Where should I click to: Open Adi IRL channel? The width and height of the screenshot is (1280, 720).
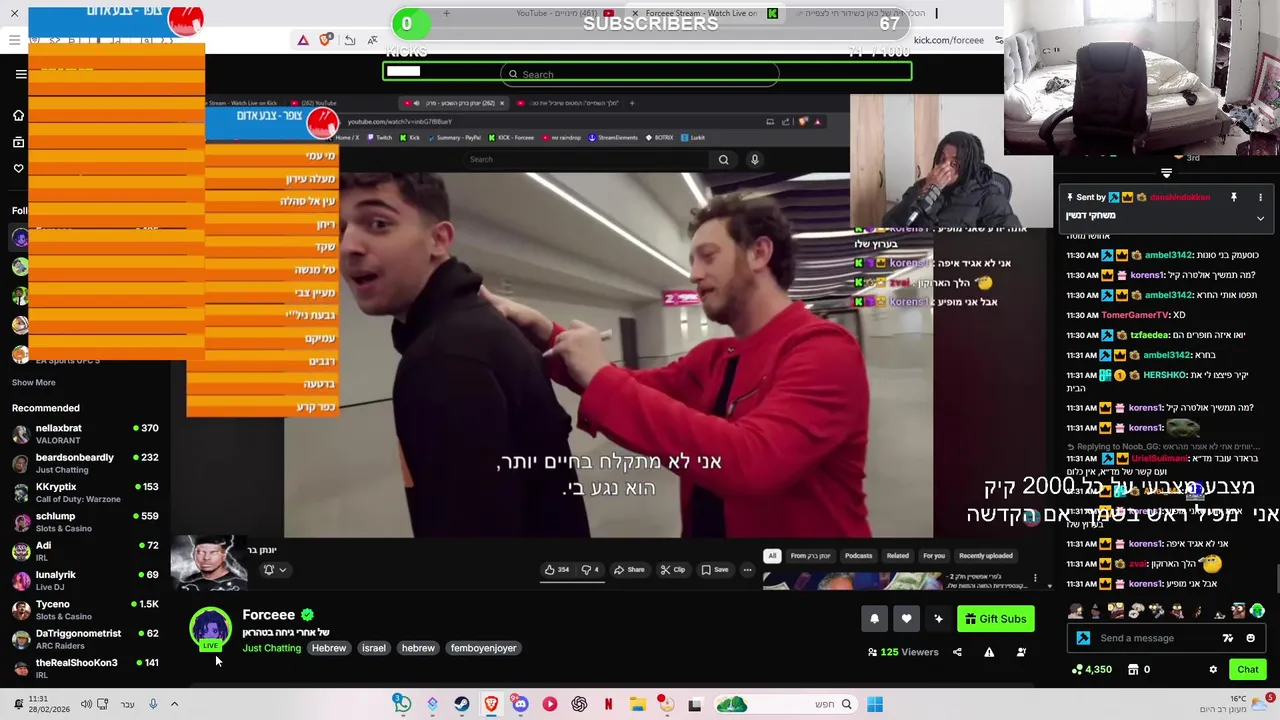pos(85,551)
